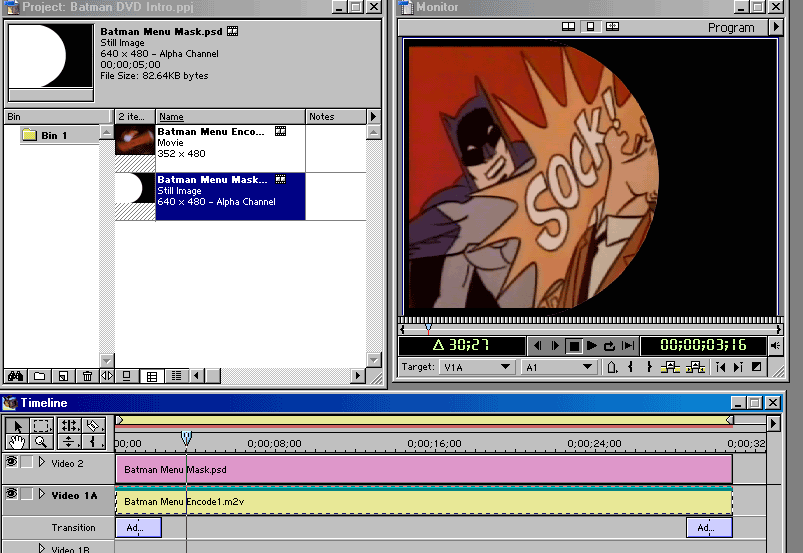The width and height of the screenshot is (803, 553).
Task: Toggle Video 1A track visibility eye
Action: tap(11, 494)
